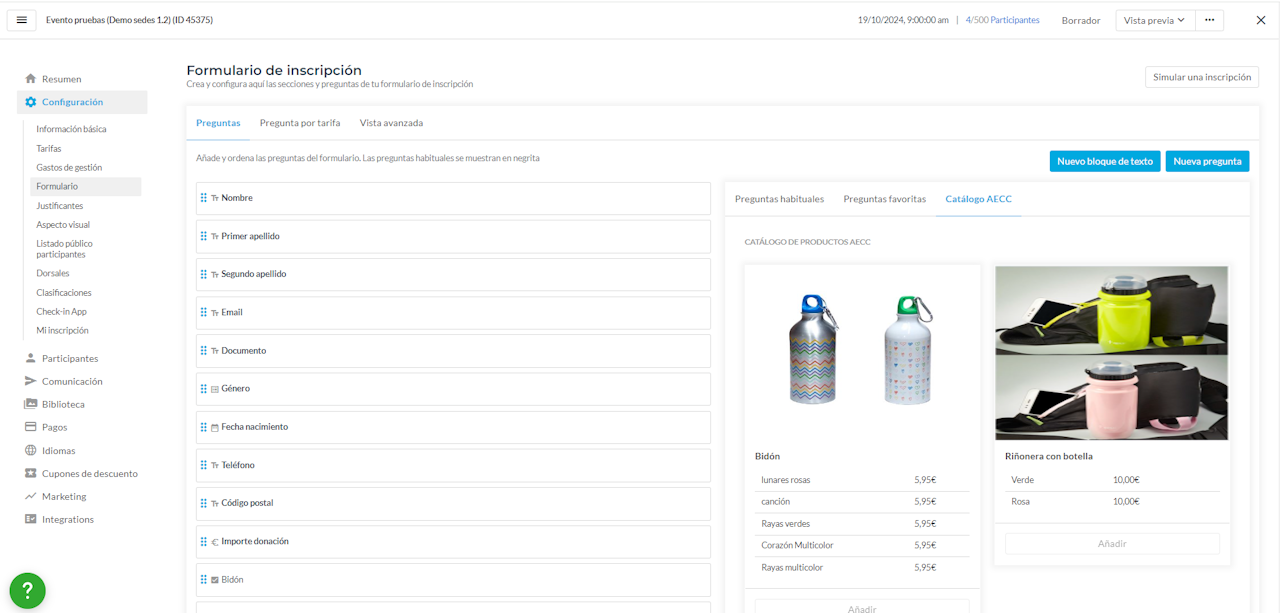This screenshot has height=613, width=1280.
Task: Click the Nueva pregunta button
Action: point(1207,161)
